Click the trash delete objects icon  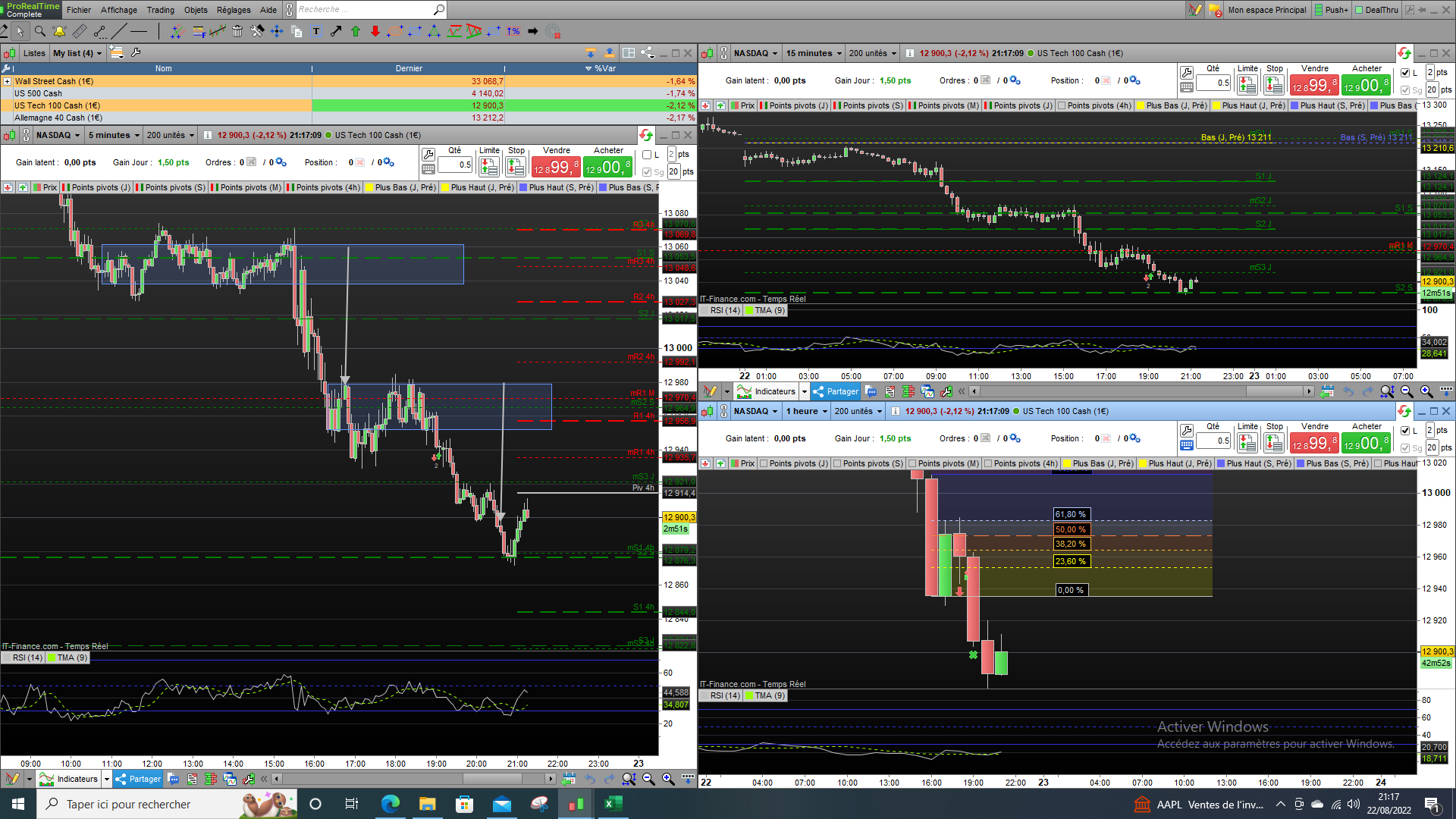pyautogui.click(x=237, y=31)
